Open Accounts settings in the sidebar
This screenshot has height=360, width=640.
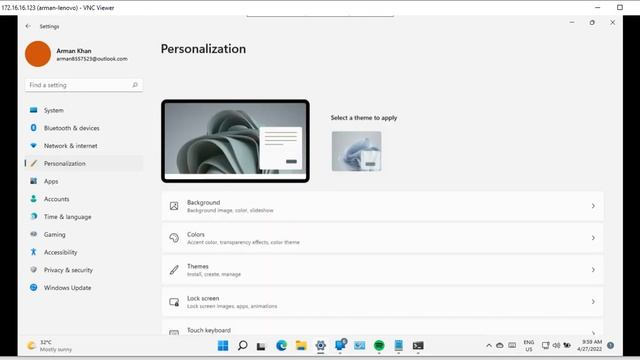[x=84, y=199]
